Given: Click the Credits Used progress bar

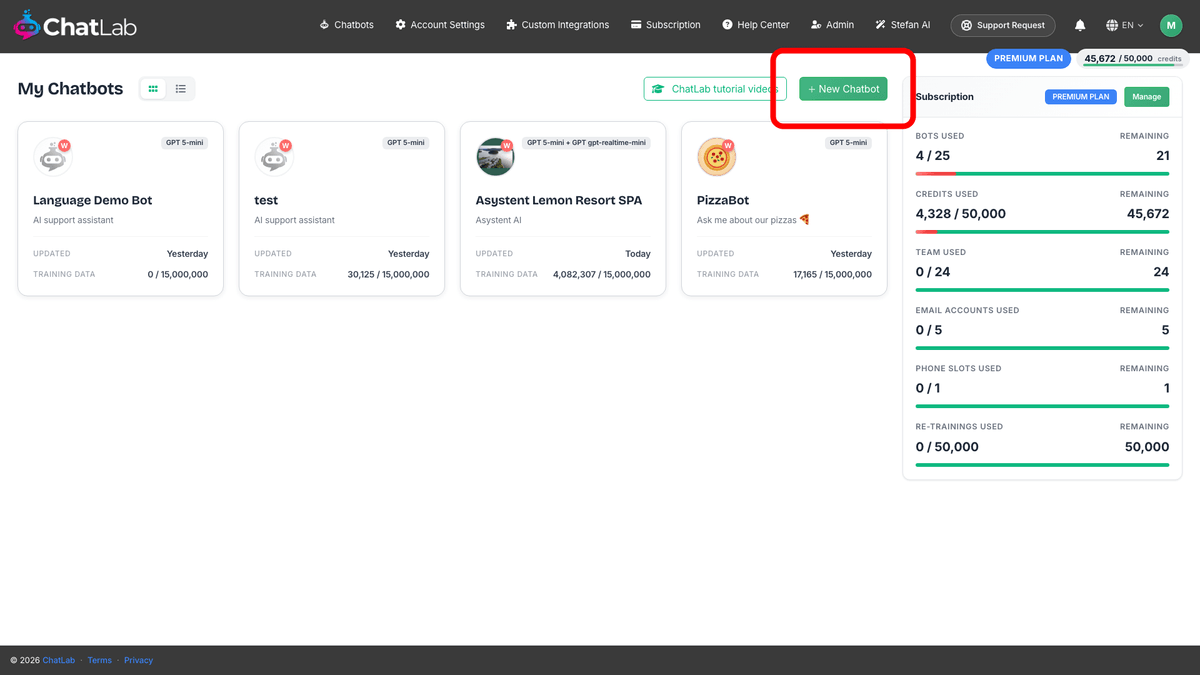Looking at the screenshot, I should [1042, 232].
